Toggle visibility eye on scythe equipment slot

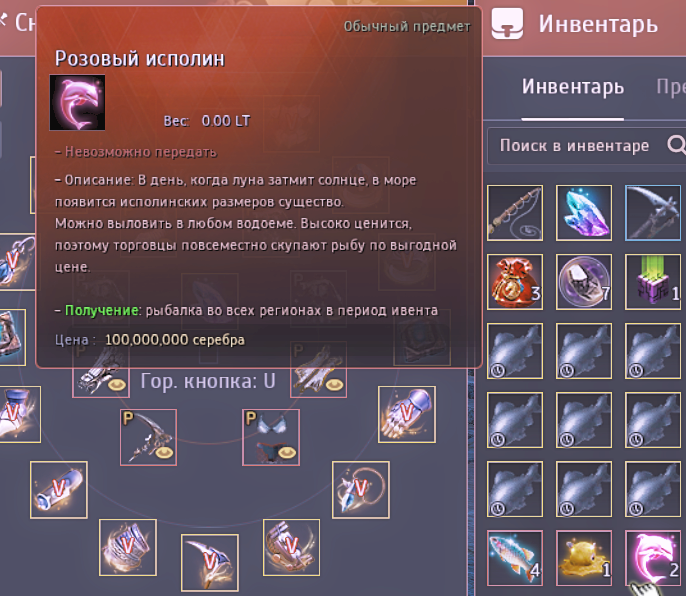click(x=164, y=452)
